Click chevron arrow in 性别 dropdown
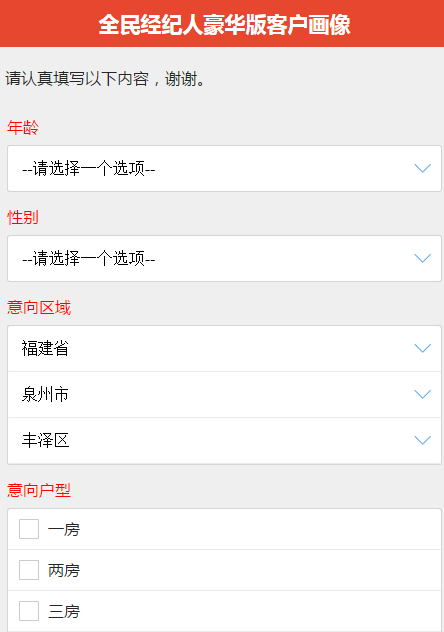444x632 pixels. pos(423,258)
